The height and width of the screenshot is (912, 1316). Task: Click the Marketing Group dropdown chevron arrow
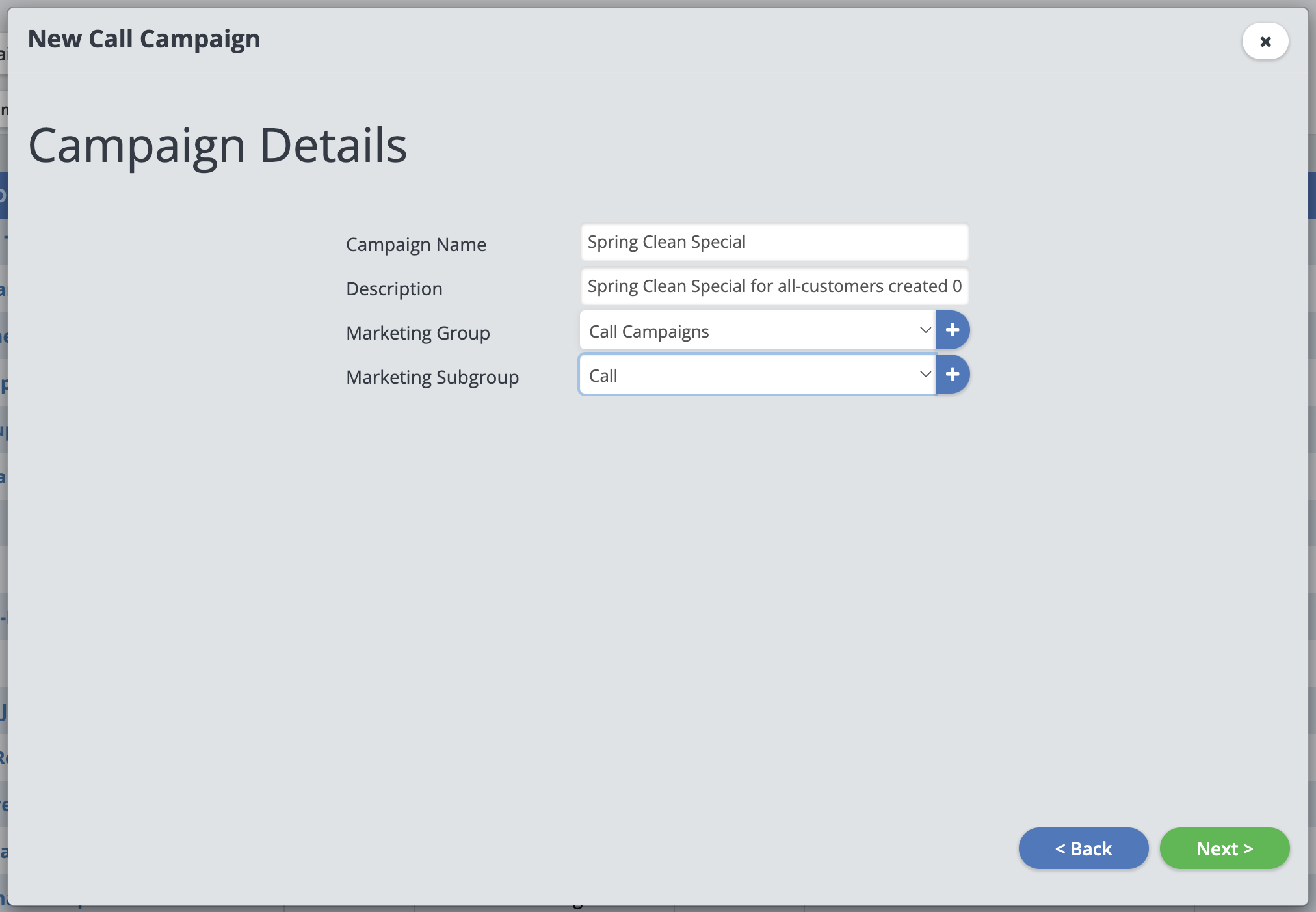click(925, 330)
